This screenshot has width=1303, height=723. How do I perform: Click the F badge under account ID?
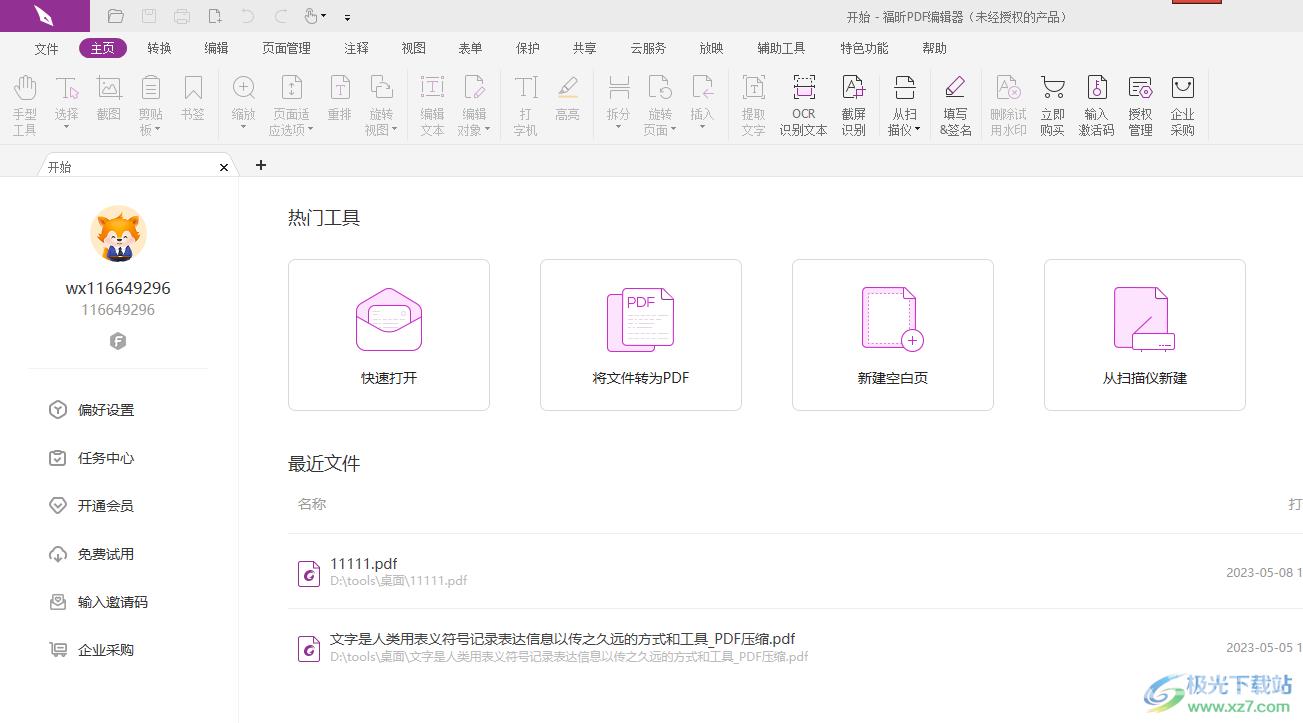[118, 341]
